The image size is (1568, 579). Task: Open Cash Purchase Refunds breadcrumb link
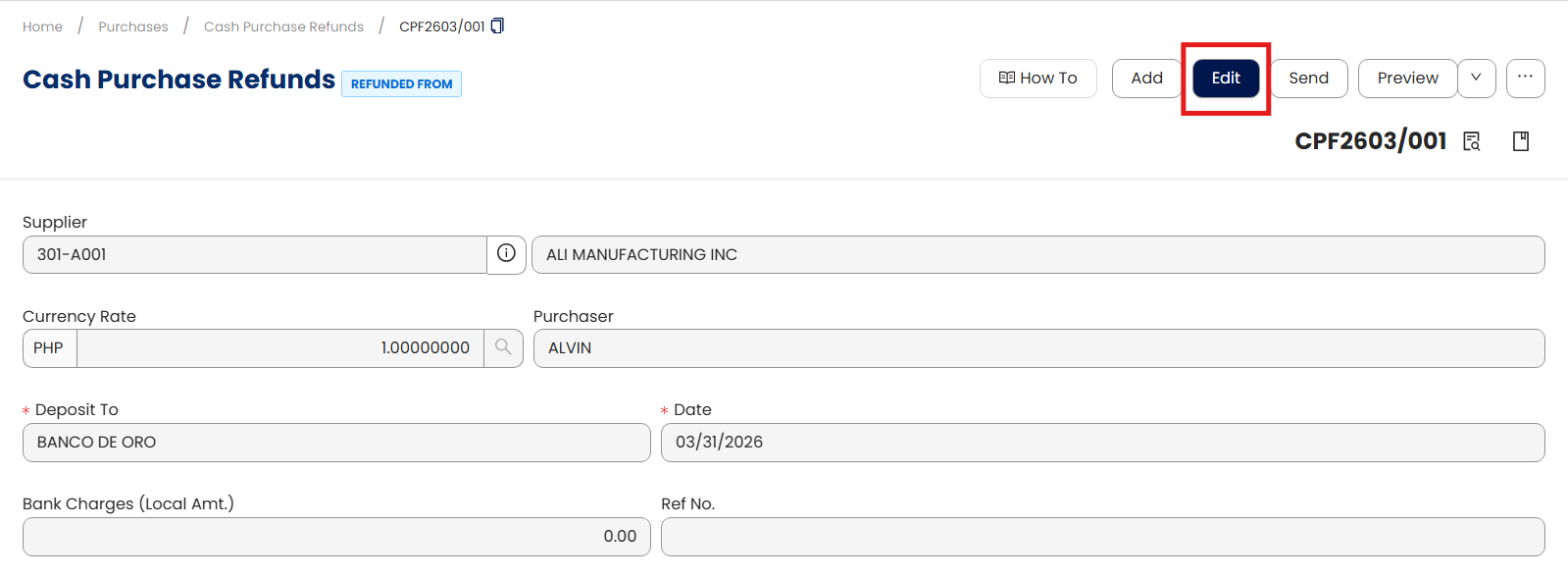(x=283, y=26)
